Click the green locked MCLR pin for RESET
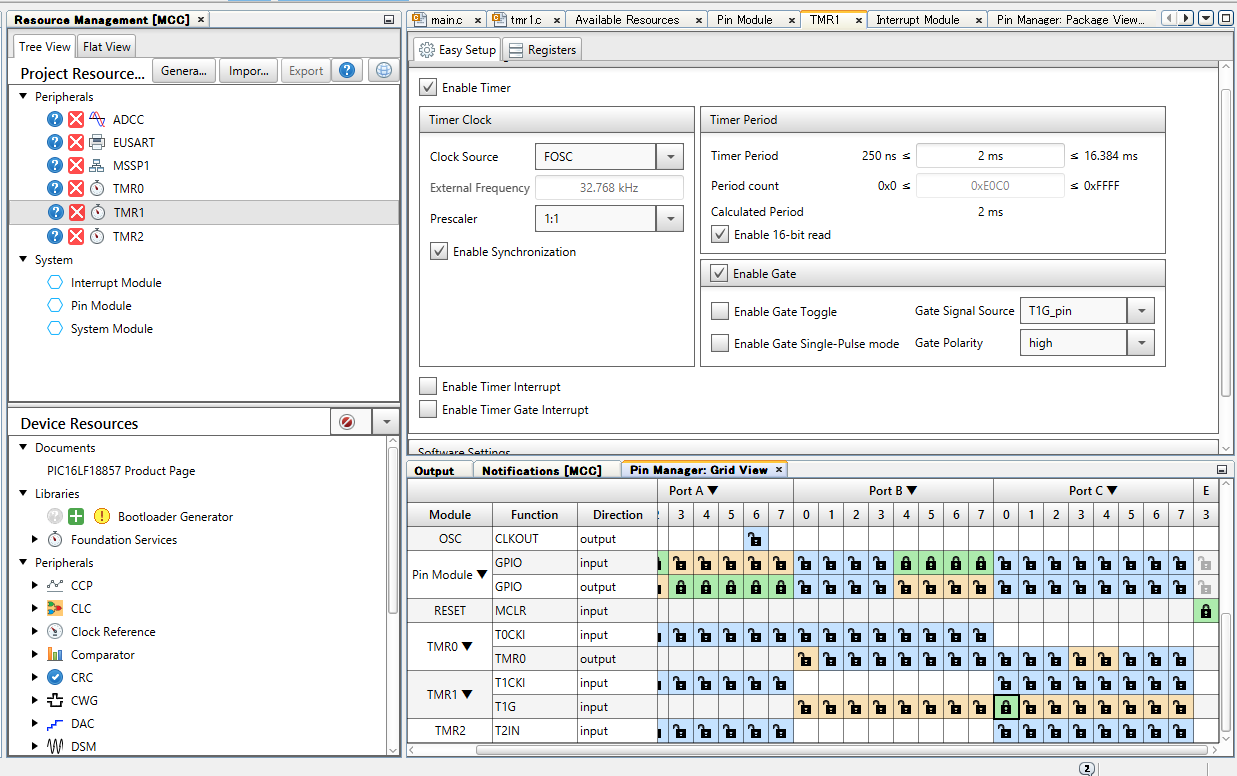This screenshot has width=1237, height=776. tap(1205, 611)
